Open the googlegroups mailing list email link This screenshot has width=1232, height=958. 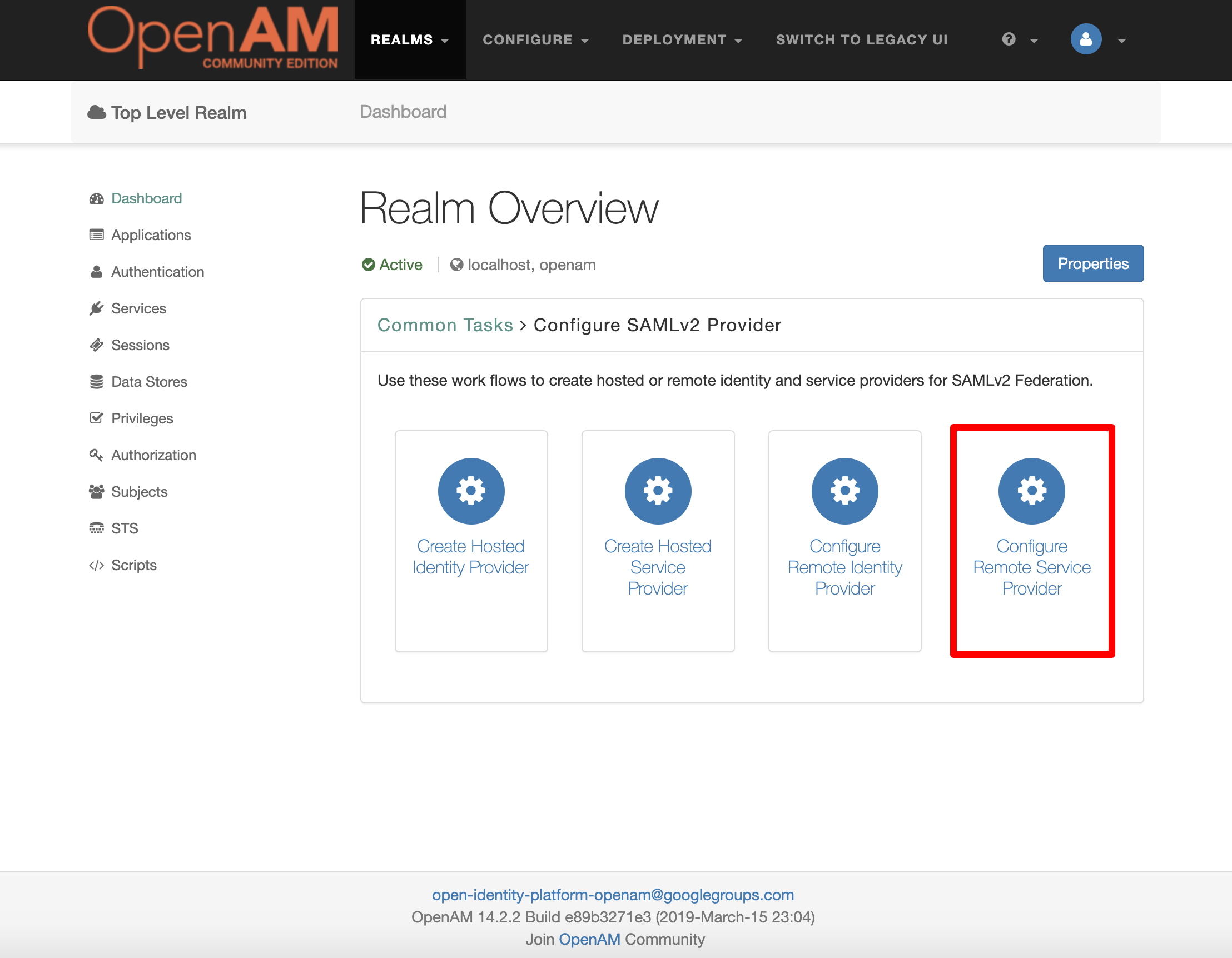[x=613, y=895]
